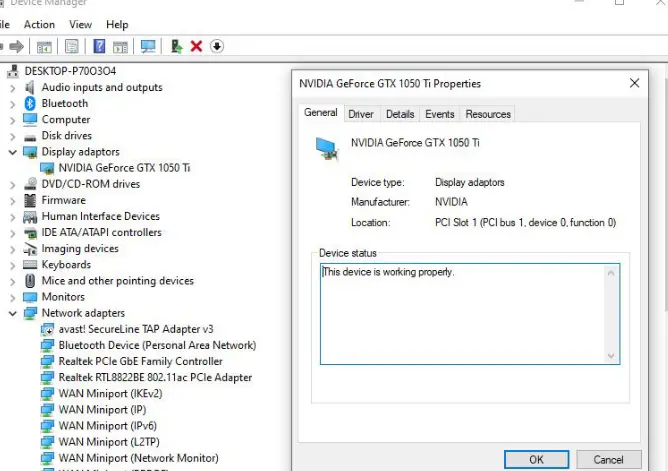668x471 pixels.
Task: Click the red X Uninstall device icon
Action: coord(196,46)
